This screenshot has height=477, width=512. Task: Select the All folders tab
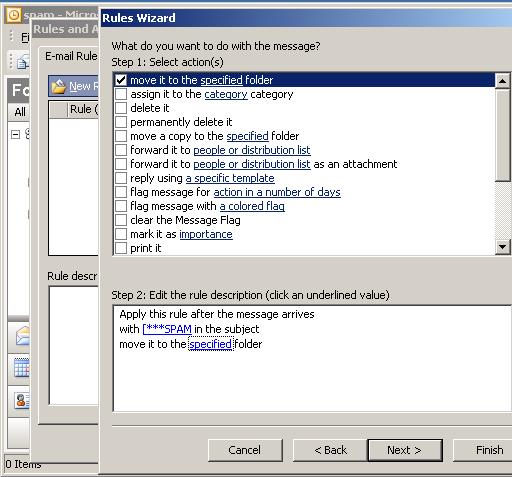20,112
